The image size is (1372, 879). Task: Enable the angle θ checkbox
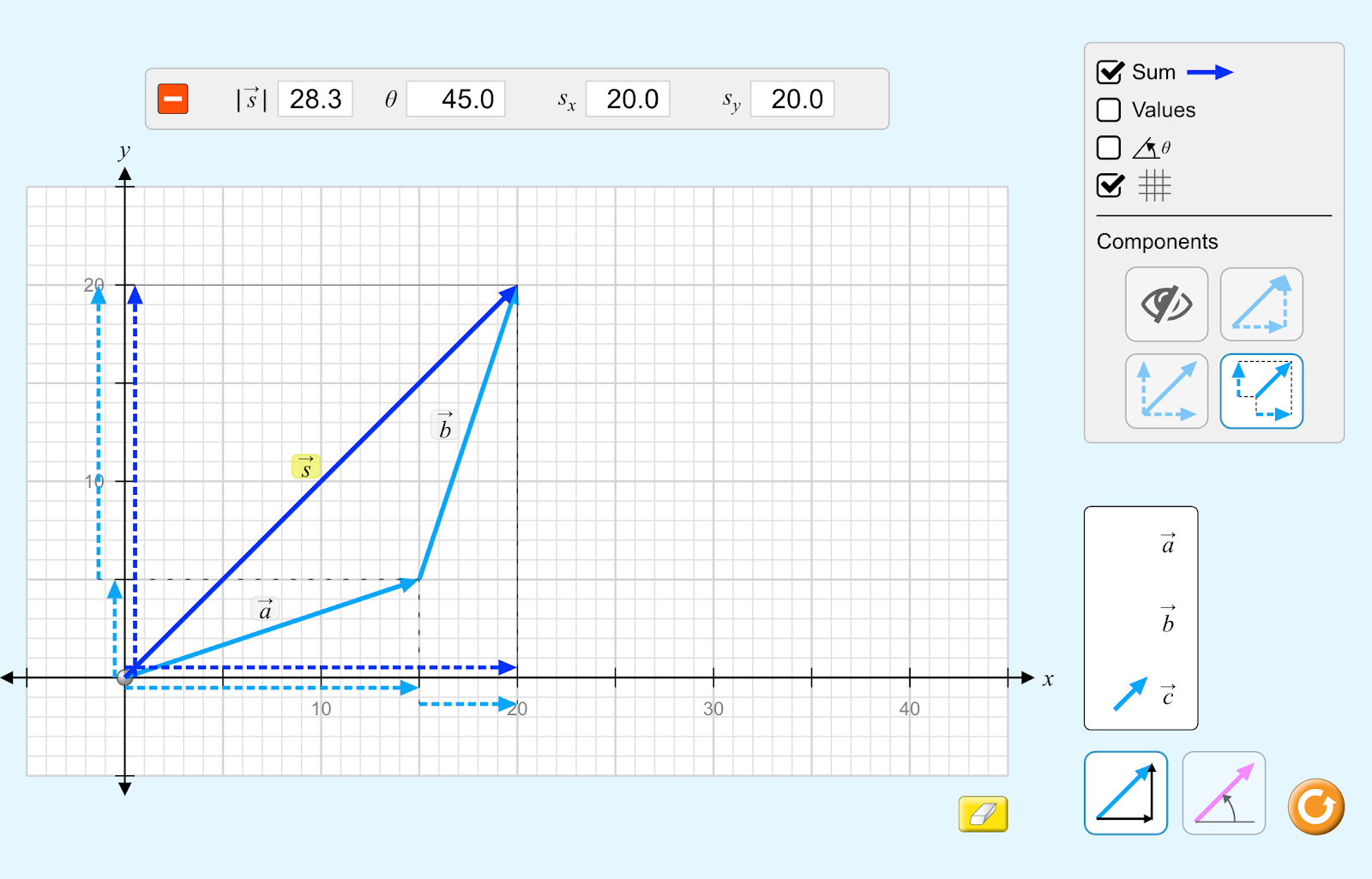(1109, 148)
